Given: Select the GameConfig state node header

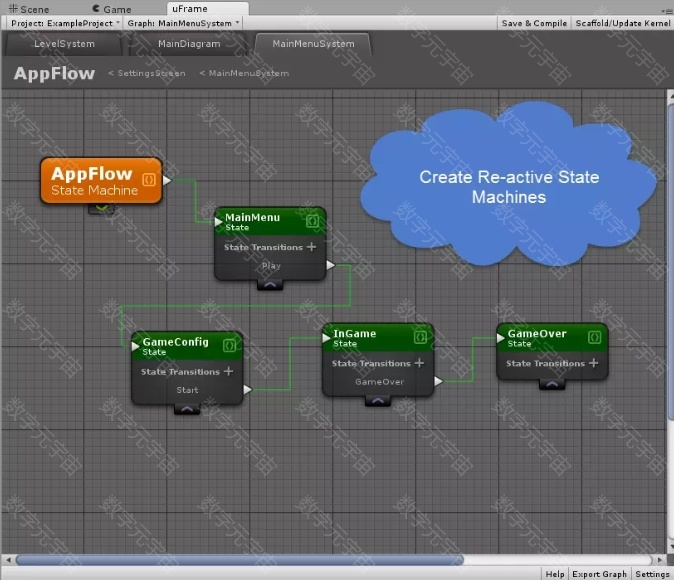Looking at the screenshot, I should coord(187,346).
